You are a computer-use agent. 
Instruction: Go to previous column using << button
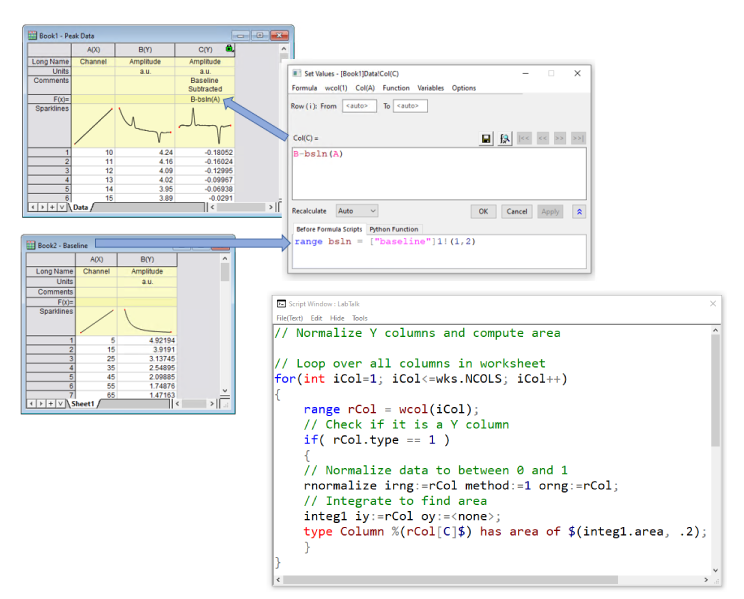(542, 138)
